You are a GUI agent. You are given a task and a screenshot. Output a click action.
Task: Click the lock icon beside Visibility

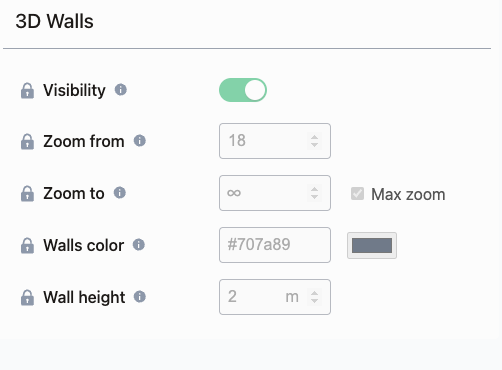27,91
